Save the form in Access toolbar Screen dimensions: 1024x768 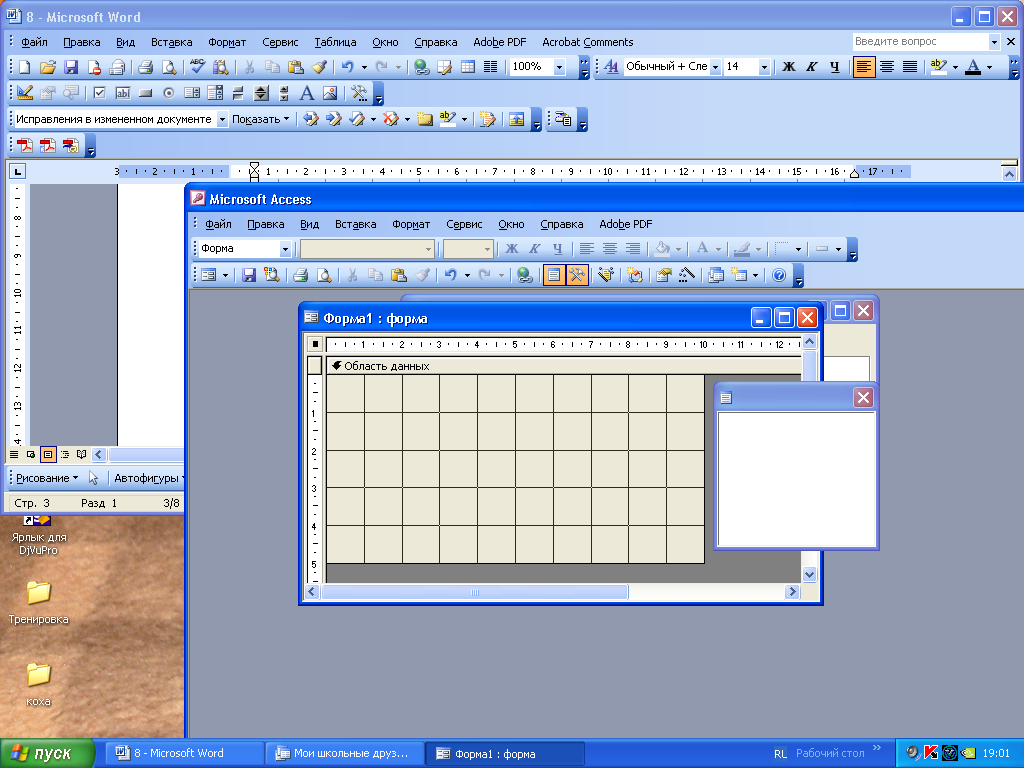pyautogui.click(x=249, y=275)
